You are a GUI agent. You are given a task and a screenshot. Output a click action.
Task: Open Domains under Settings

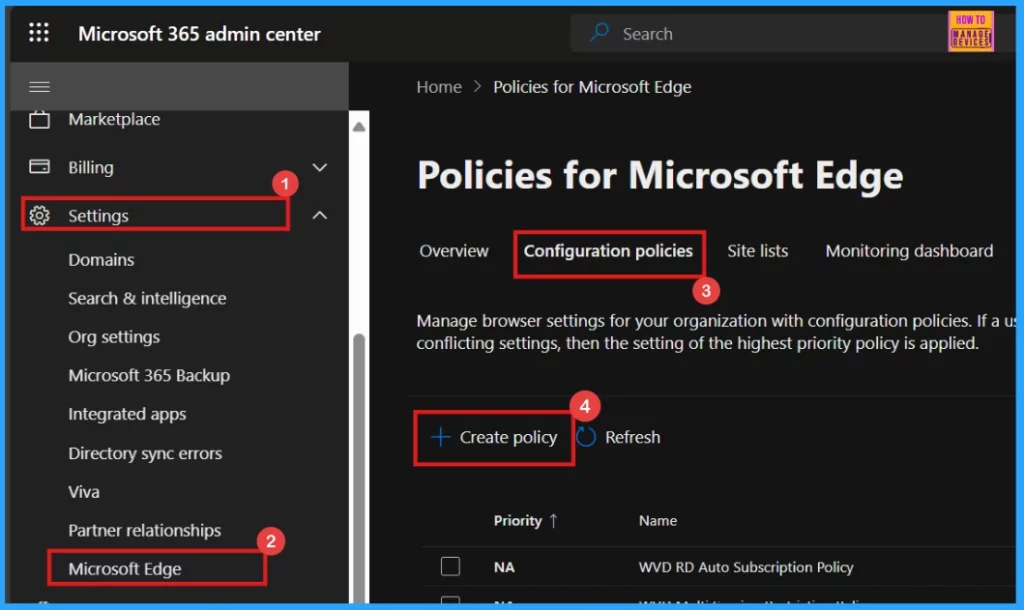point(101,260)
